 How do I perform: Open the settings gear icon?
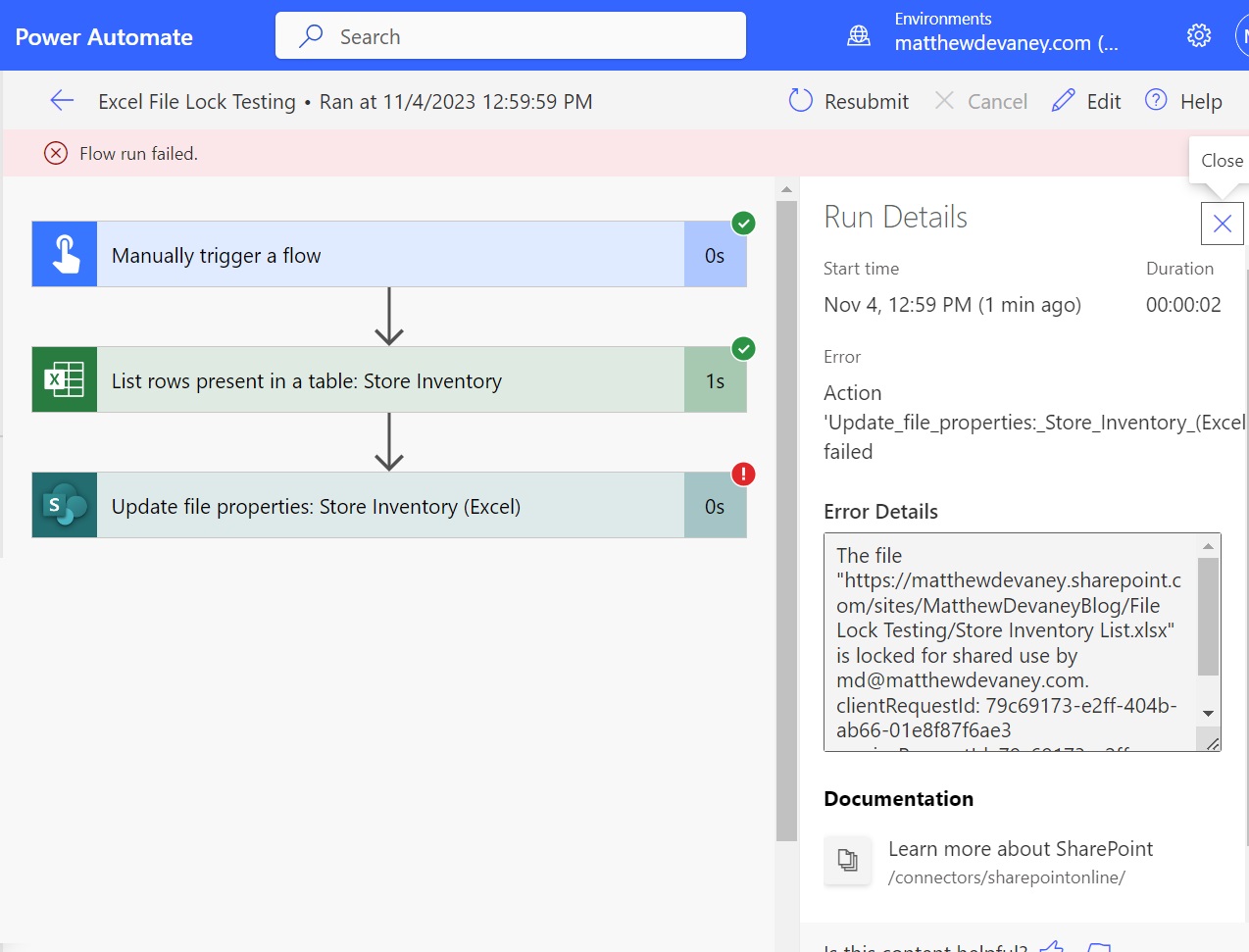(x=1198, y=36)
